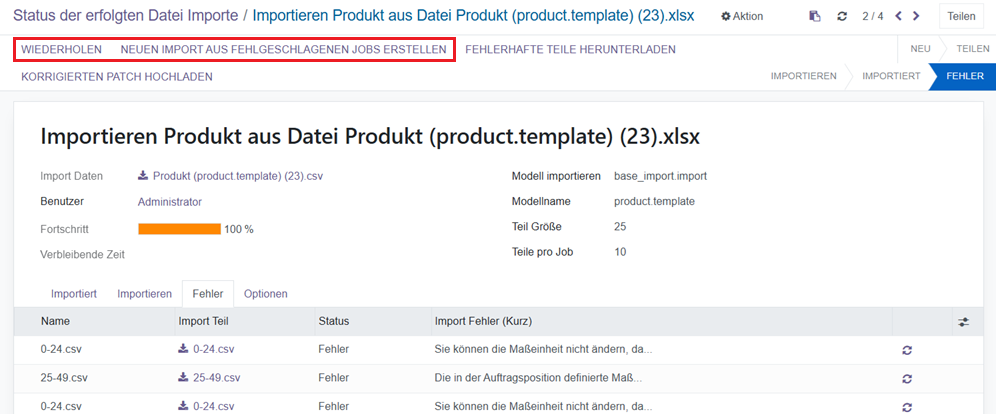Image resolution: width=996 pixels, height=414 pixels.
Task: Open the Administrator user link
Action: click(169, 202)
